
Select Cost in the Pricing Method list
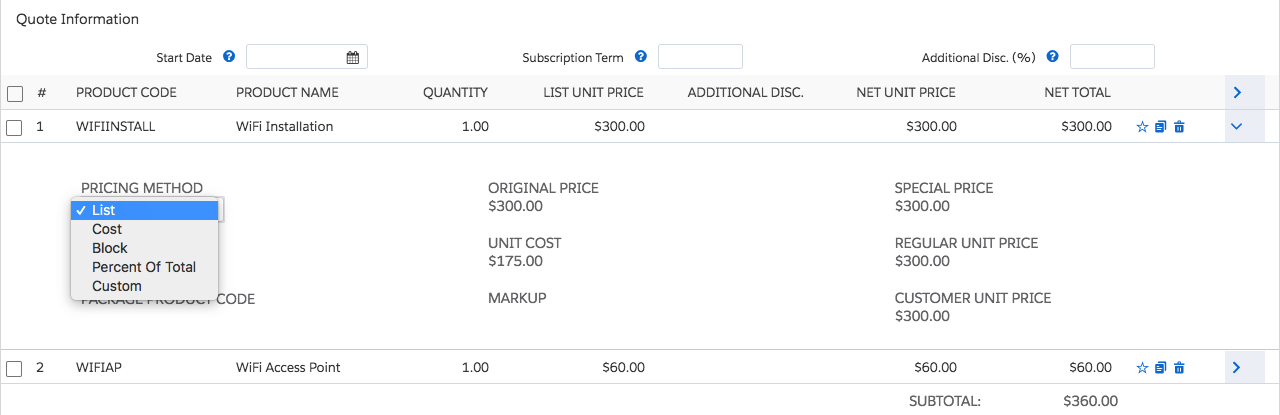[x=107, y=229]
